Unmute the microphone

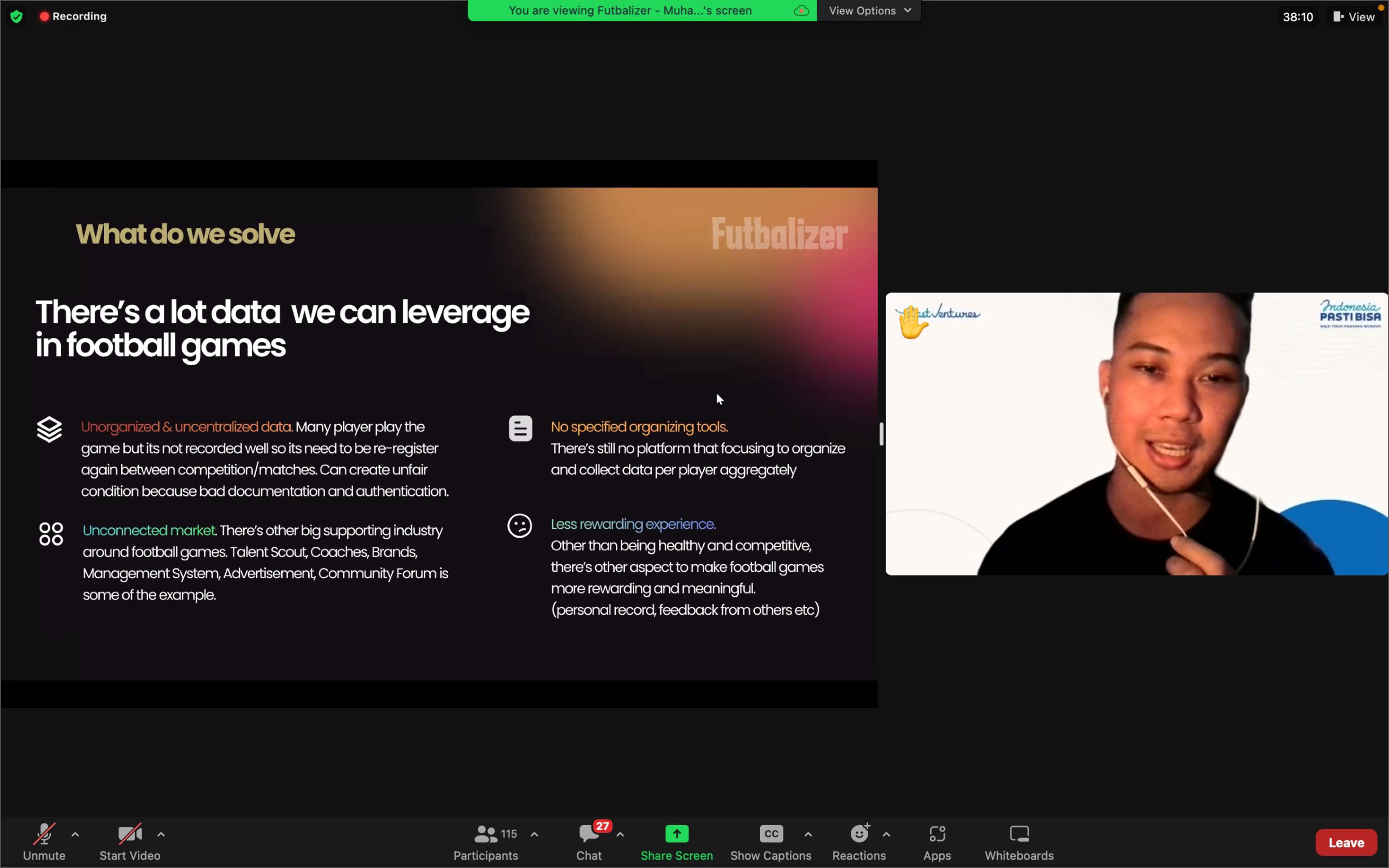tap(44, 841)
